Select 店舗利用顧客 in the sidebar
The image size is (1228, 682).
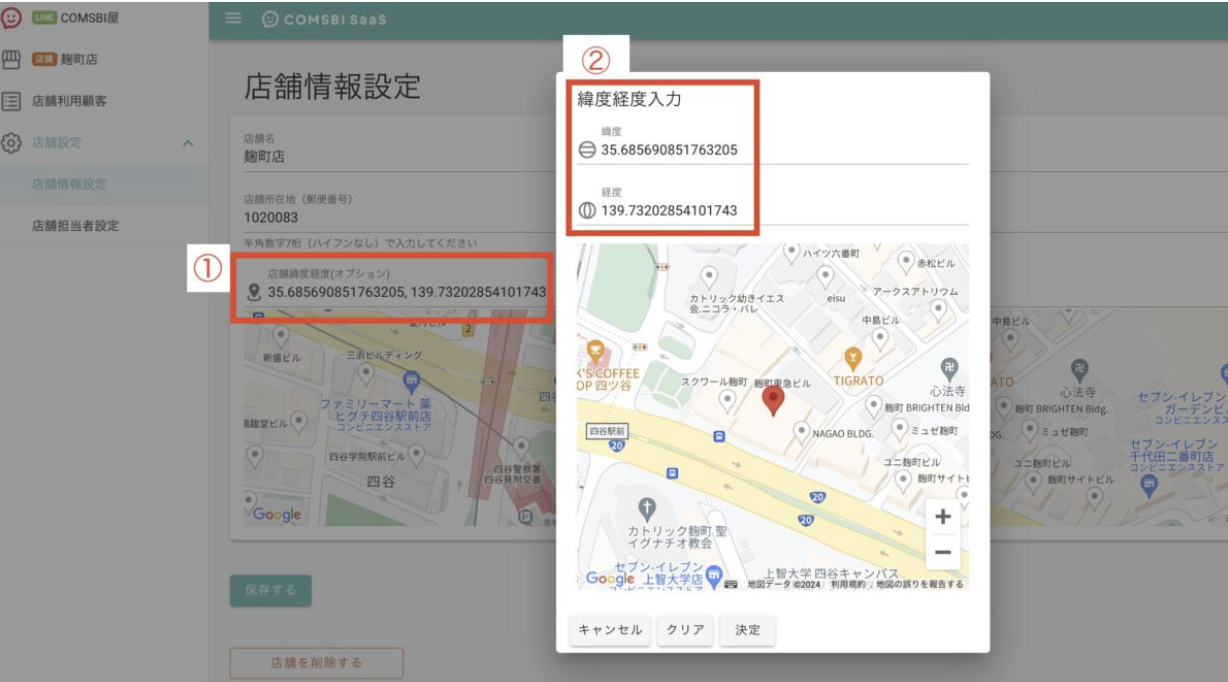[69, 101]
